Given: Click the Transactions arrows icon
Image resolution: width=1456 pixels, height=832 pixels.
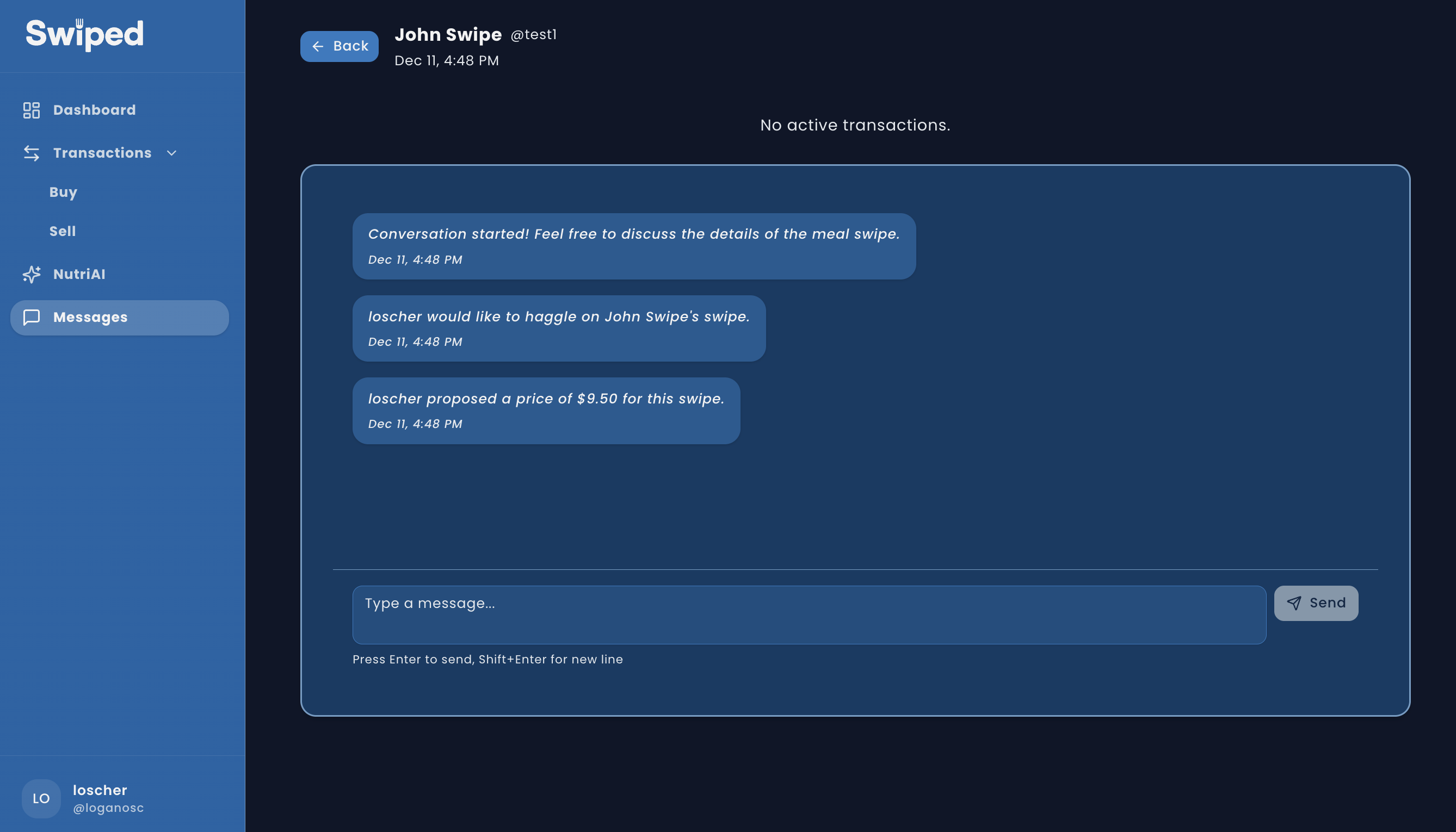Looking at the screenshot, I should click(32, 153).
